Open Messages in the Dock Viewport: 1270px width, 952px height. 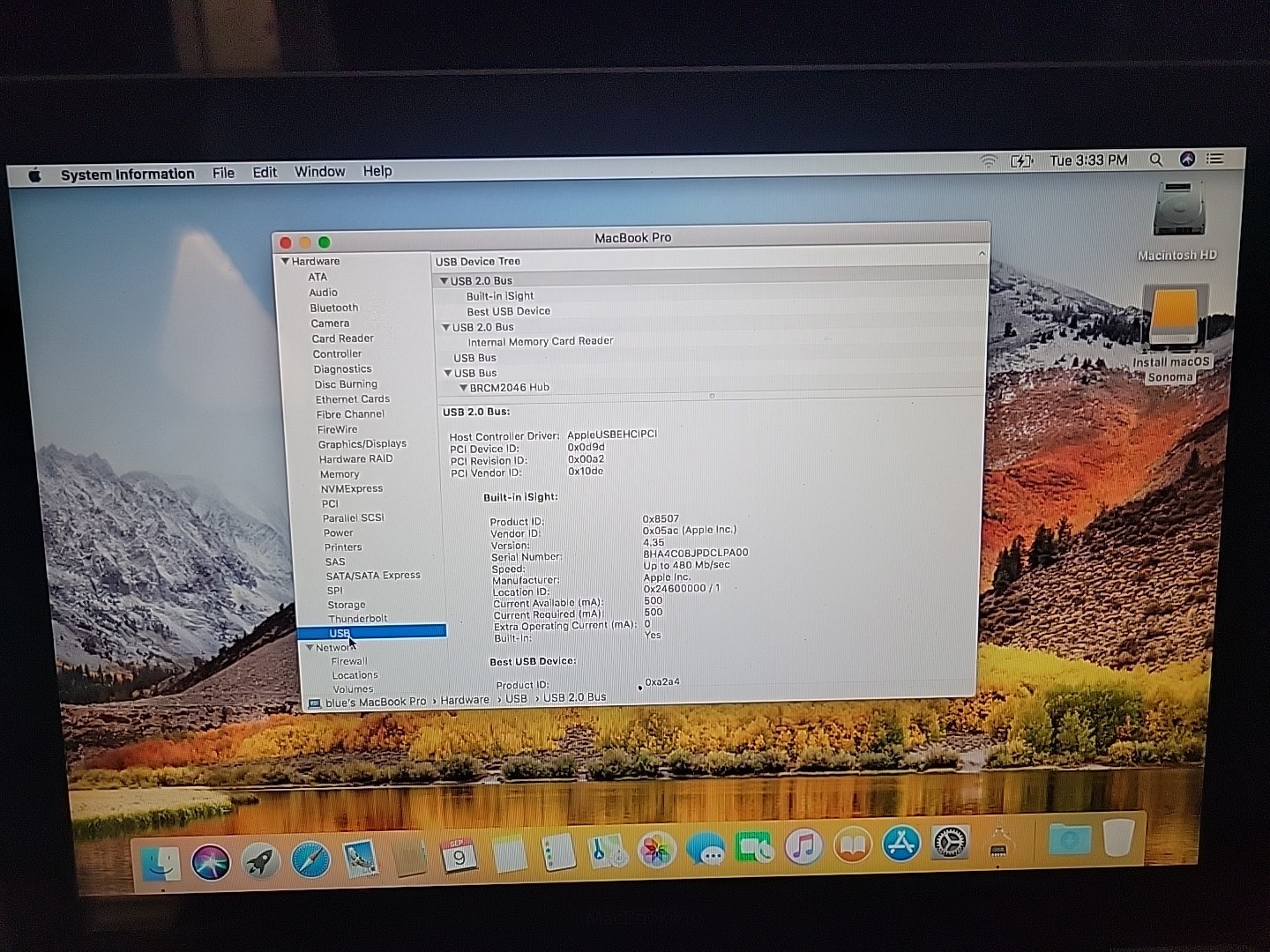point(706,849)
